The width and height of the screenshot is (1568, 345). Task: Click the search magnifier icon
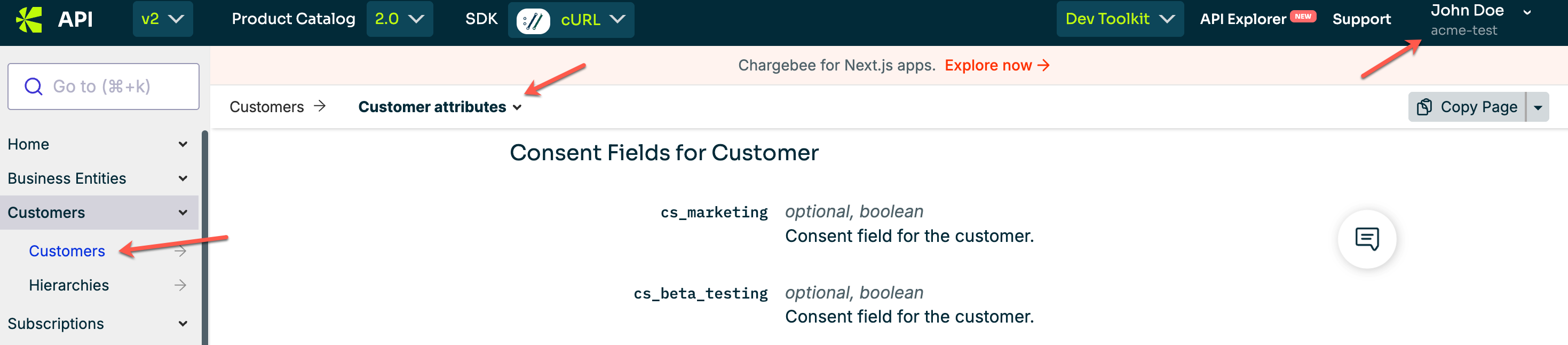click(34, 87)
